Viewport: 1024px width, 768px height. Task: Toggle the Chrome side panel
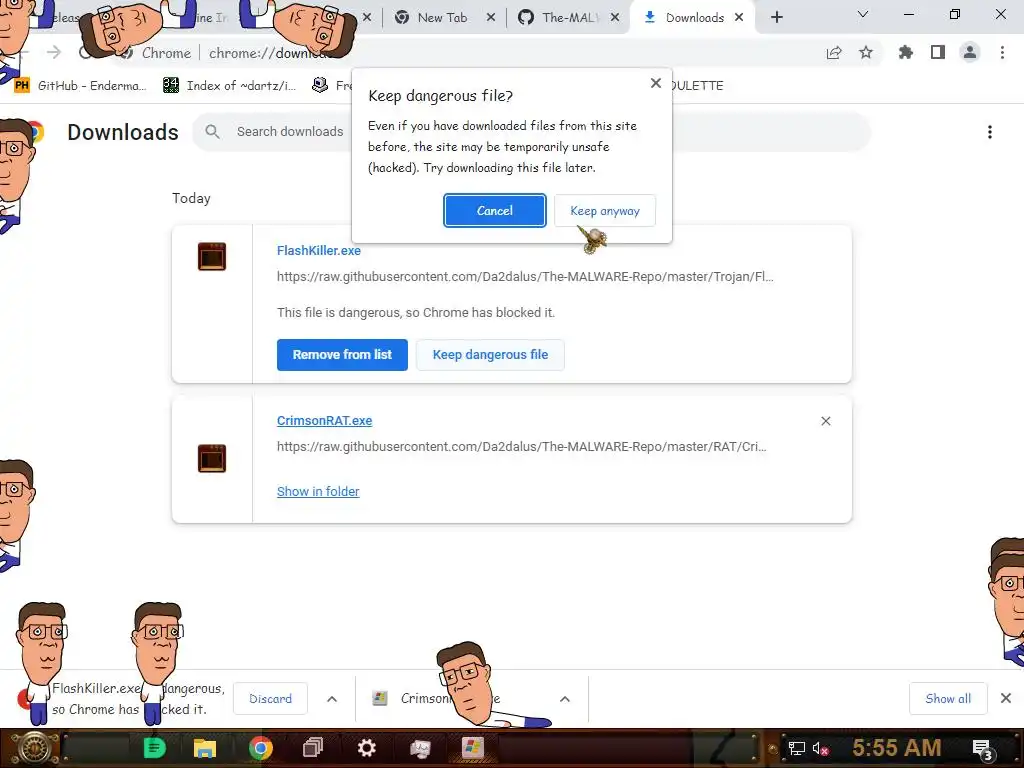point(937,52)
